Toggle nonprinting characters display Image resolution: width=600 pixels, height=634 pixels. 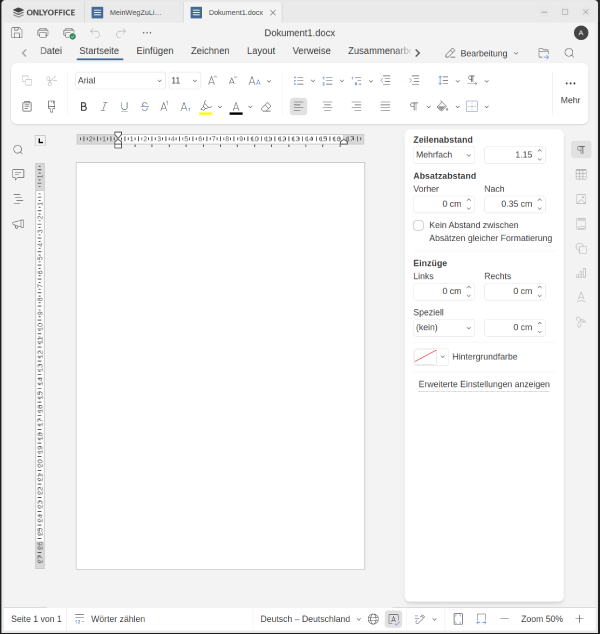click(x=413, y=106)
